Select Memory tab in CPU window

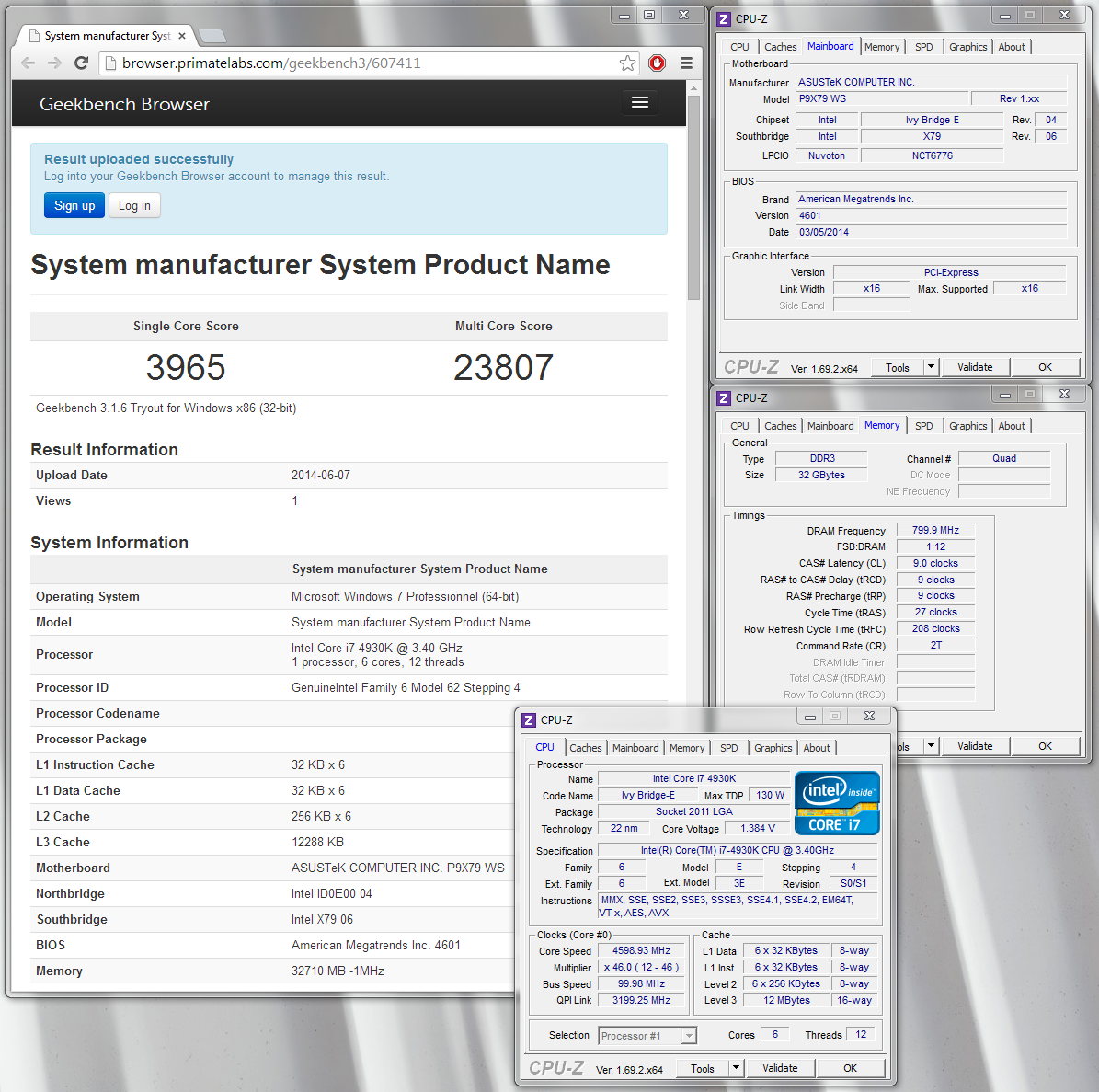point(687,748)
